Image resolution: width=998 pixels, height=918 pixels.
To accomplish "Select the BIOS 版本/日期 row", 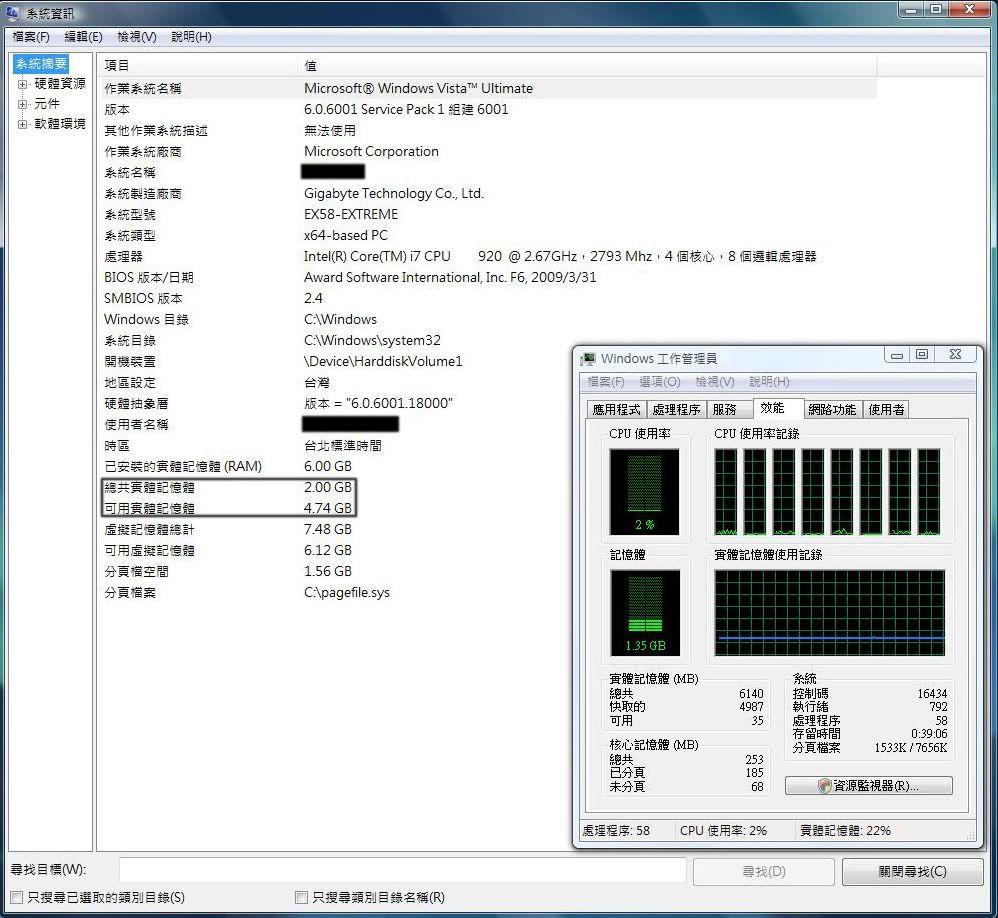I will click(488, 278).
